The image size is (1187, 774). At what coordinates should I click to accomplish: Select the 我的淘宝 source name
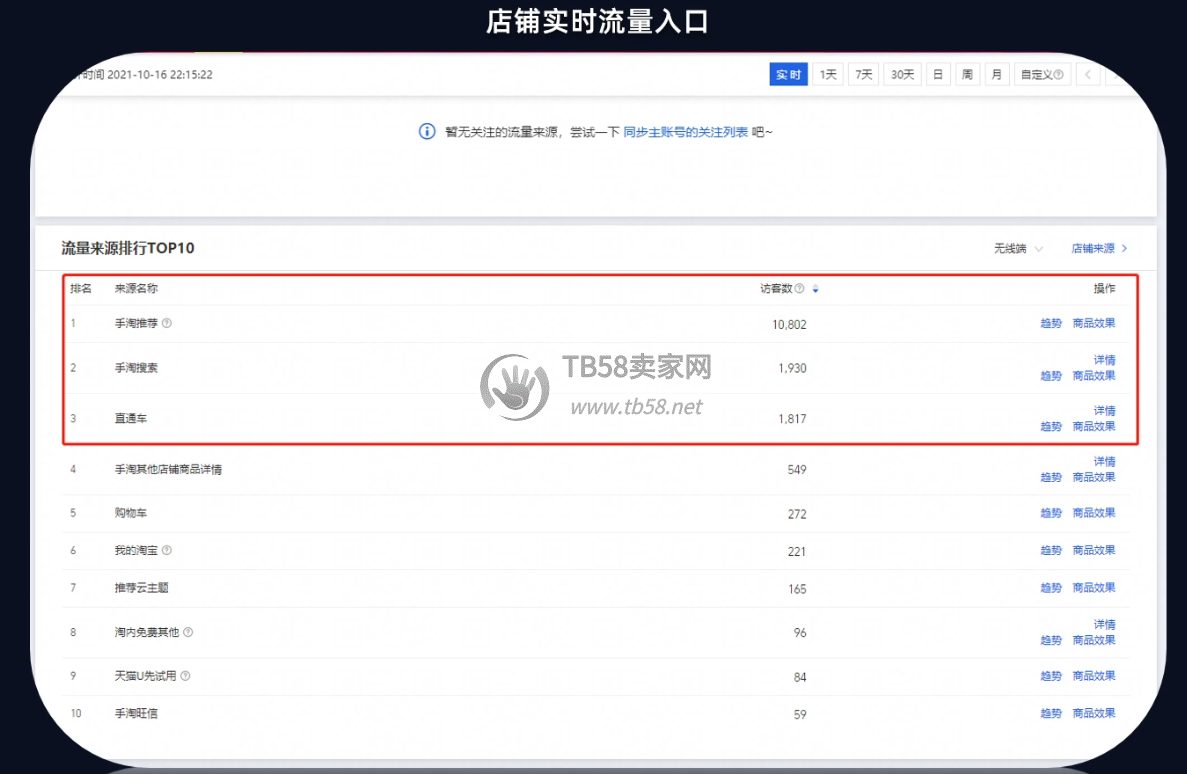coord(136,551)
